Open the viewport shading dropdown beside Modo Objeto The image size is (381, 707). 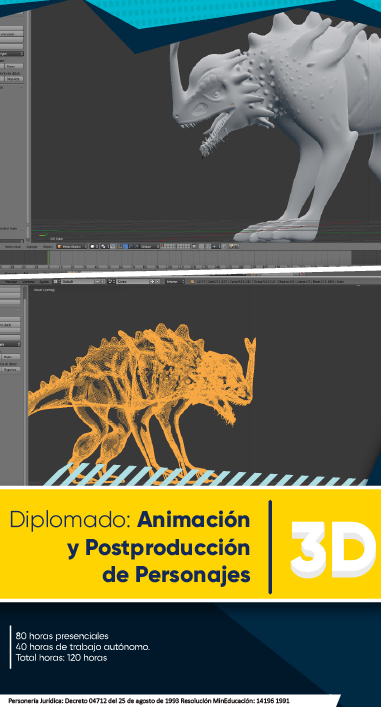tap(94, 247)
